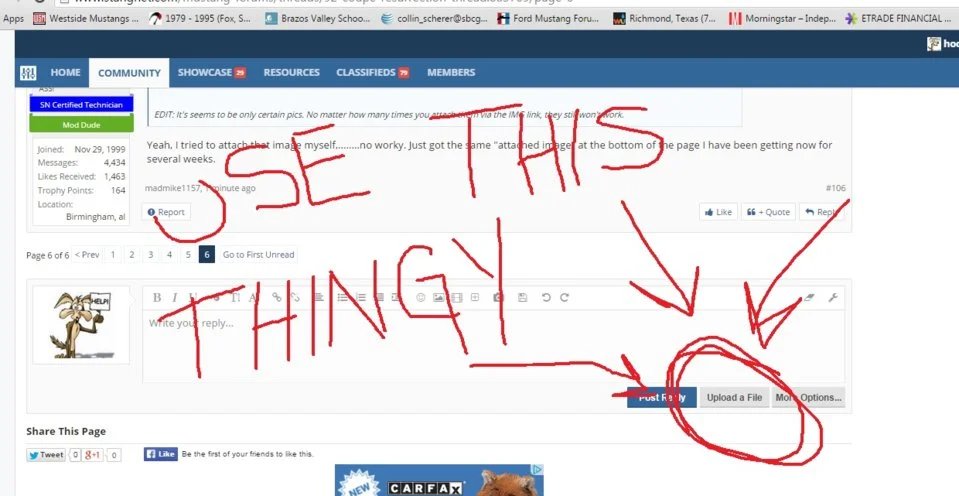Open the text alignment option
The image size is (959, 496).
tap(319, 298)
